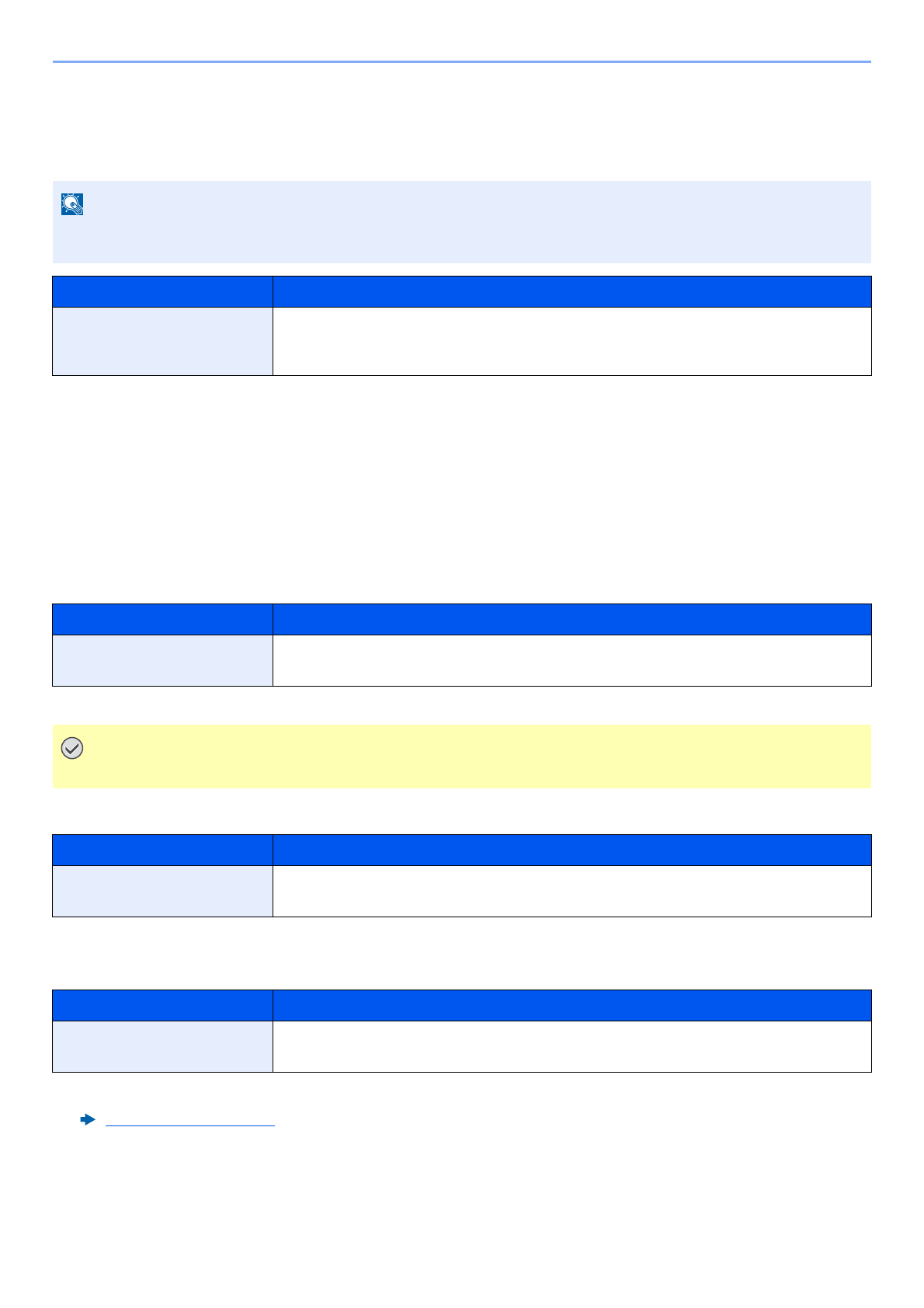Click third table's left blue header cell
The image size is (924, 1308).
162,851
